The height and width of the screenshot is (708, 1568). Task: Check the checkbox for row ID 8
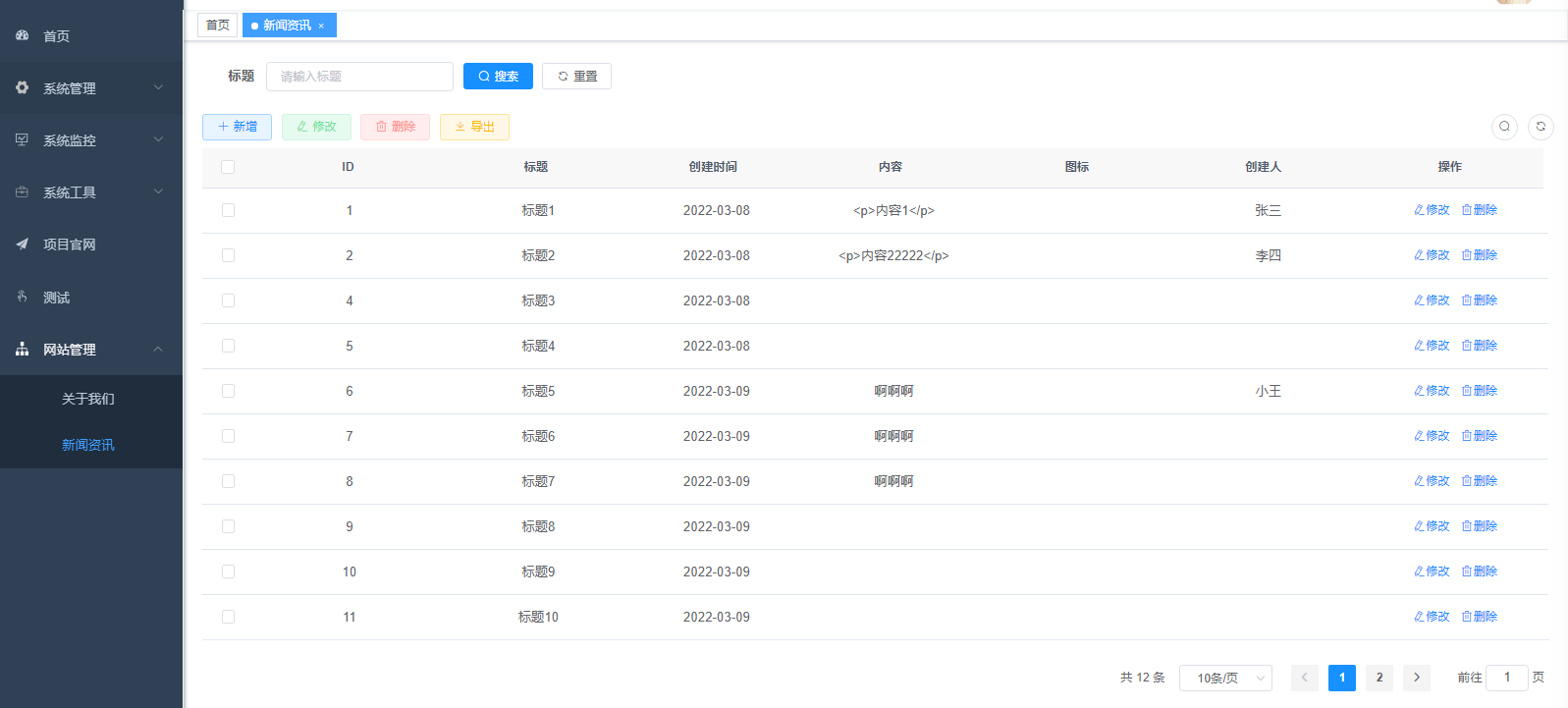coord(228,481)
